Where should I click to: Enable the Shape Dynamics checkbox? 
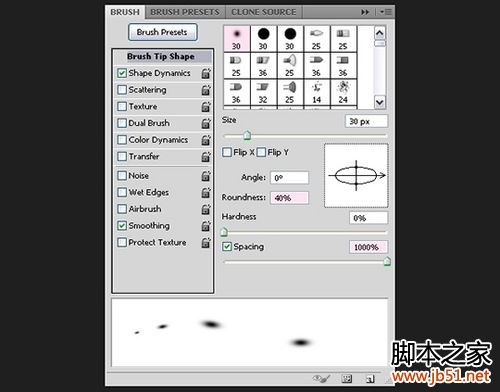click(122, 73)
